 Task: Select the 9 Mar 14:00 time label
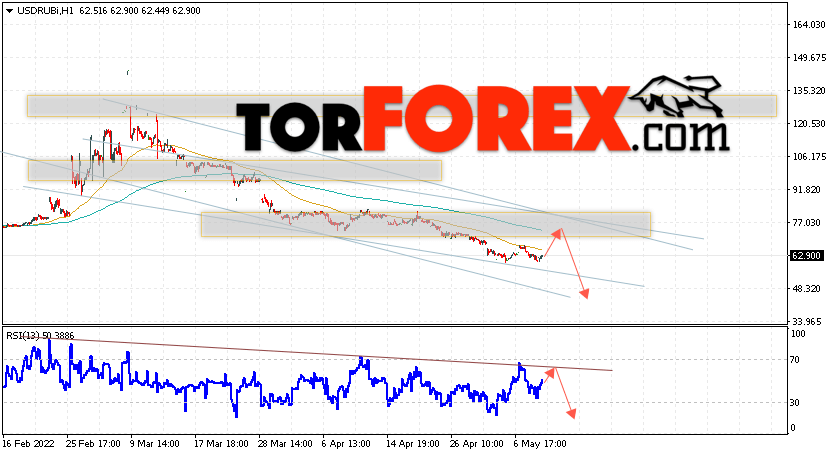tap(155, 444)
